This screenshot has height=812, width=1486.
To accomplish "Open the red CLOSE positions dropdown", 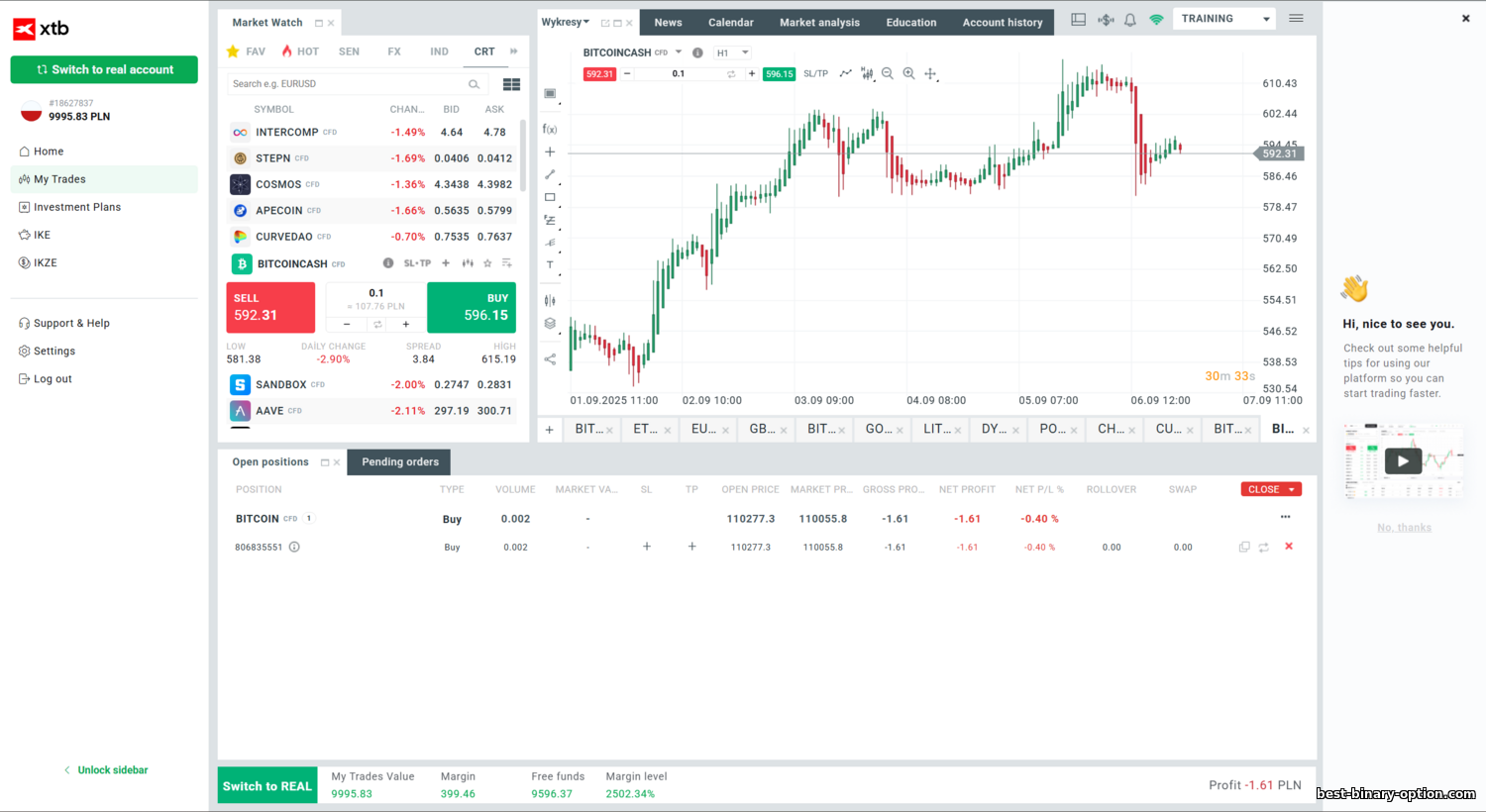I will 1271,489.
